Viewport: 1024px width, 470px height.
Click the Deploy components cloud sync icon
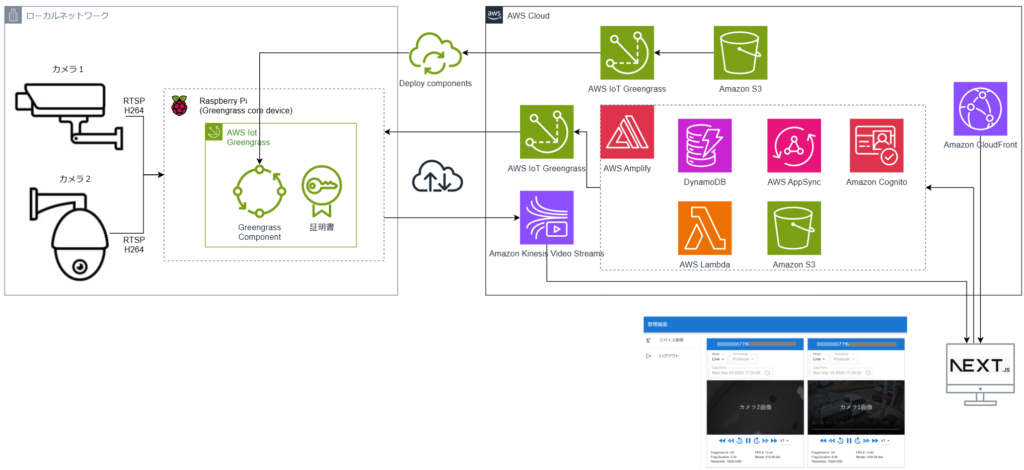(x=436, y=55)
